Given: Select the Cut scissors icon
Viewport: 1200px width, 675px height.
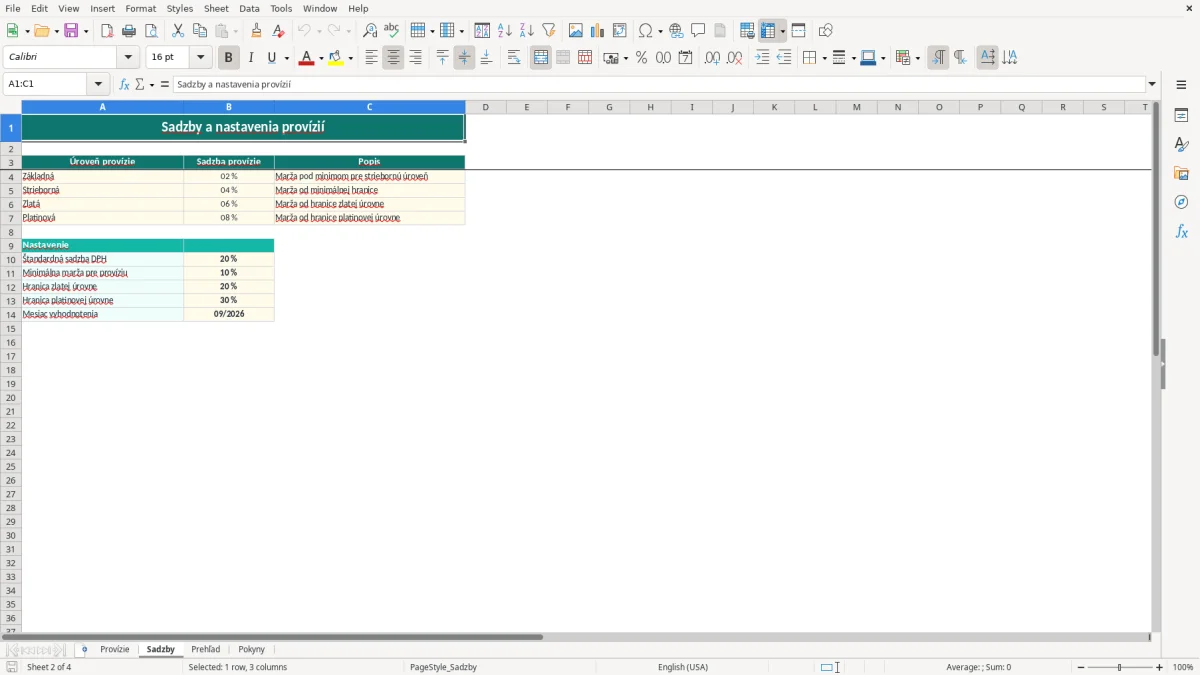Looking at the screenshot, I should (178, 31).
